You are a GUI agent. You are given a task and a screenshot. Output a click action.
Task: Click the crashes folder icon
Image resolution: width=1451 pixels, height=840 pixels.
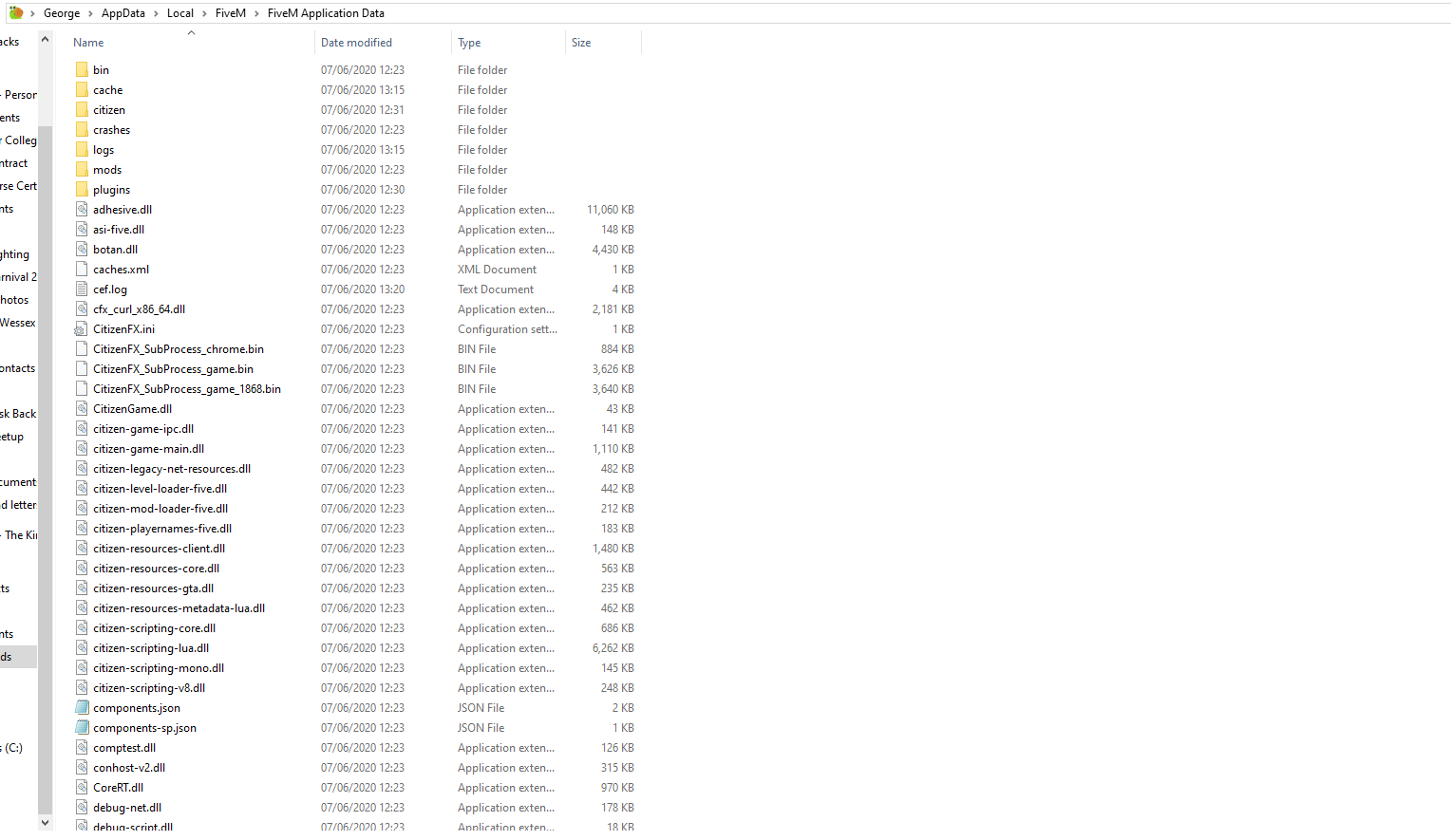pyautogui.click(x=82, y=129)
